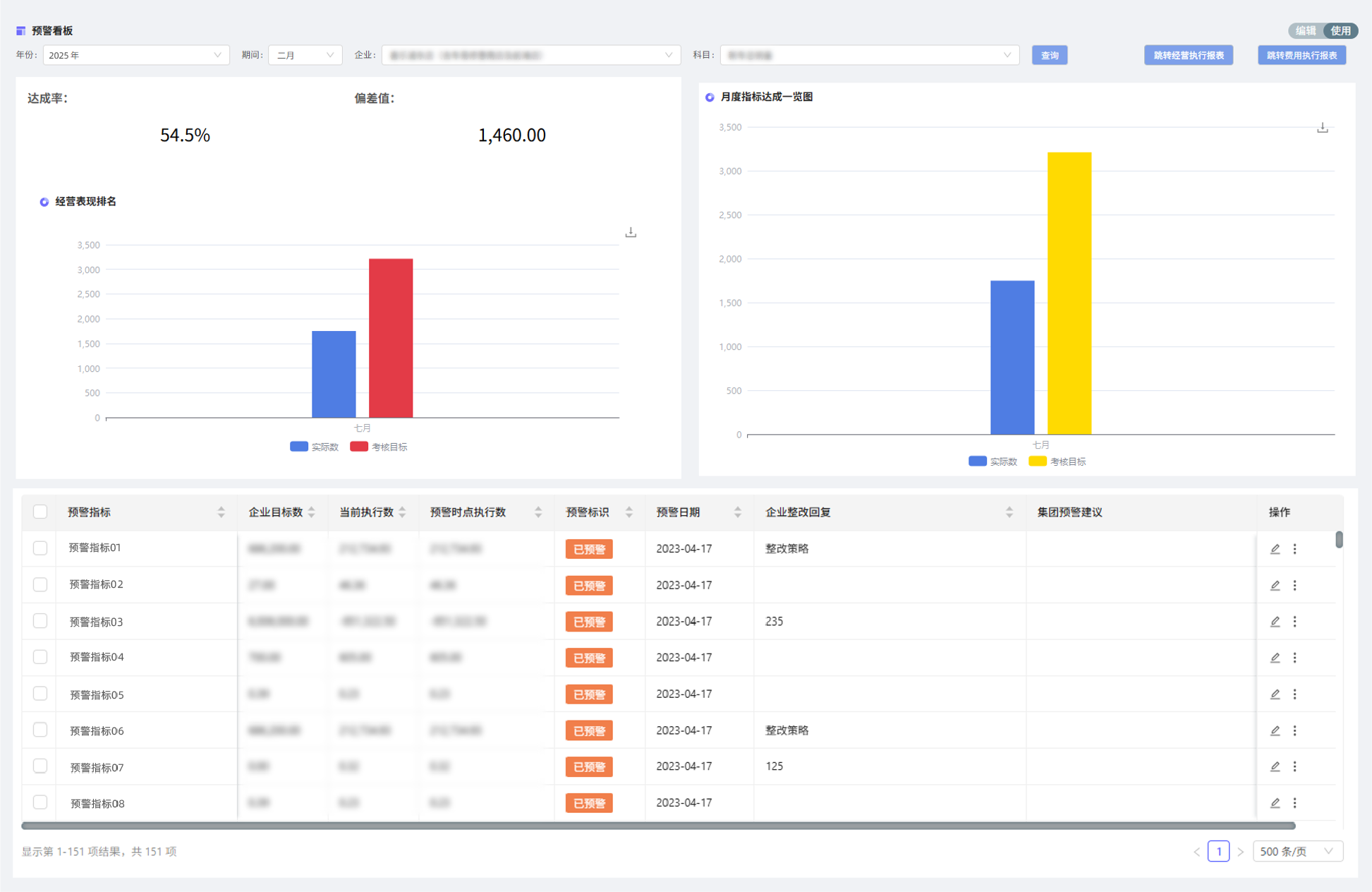The image size is (1372, 892).
Task: Go to next page arrow
Action: pyautogui.click(x=1241, y=852)
